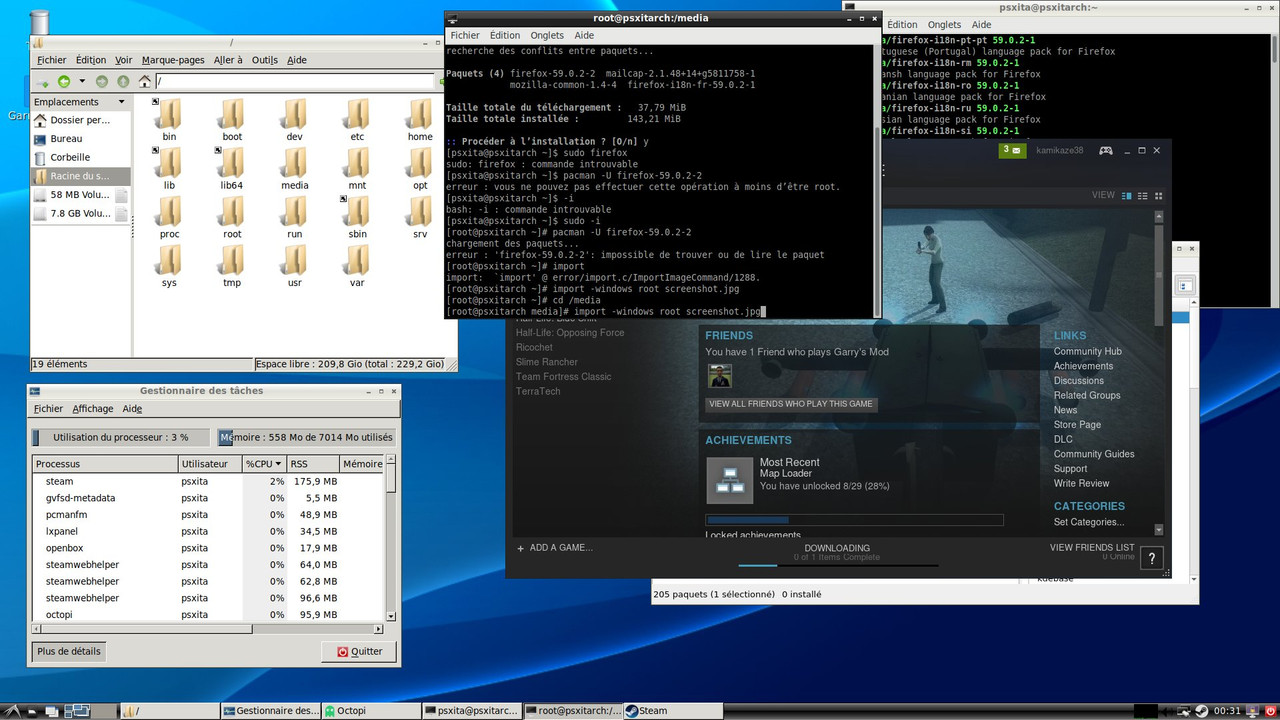This screenshot has height=720, width=1280.
Task: Click Set Categories... in Steam
Action: click(x=1089, y=522)
